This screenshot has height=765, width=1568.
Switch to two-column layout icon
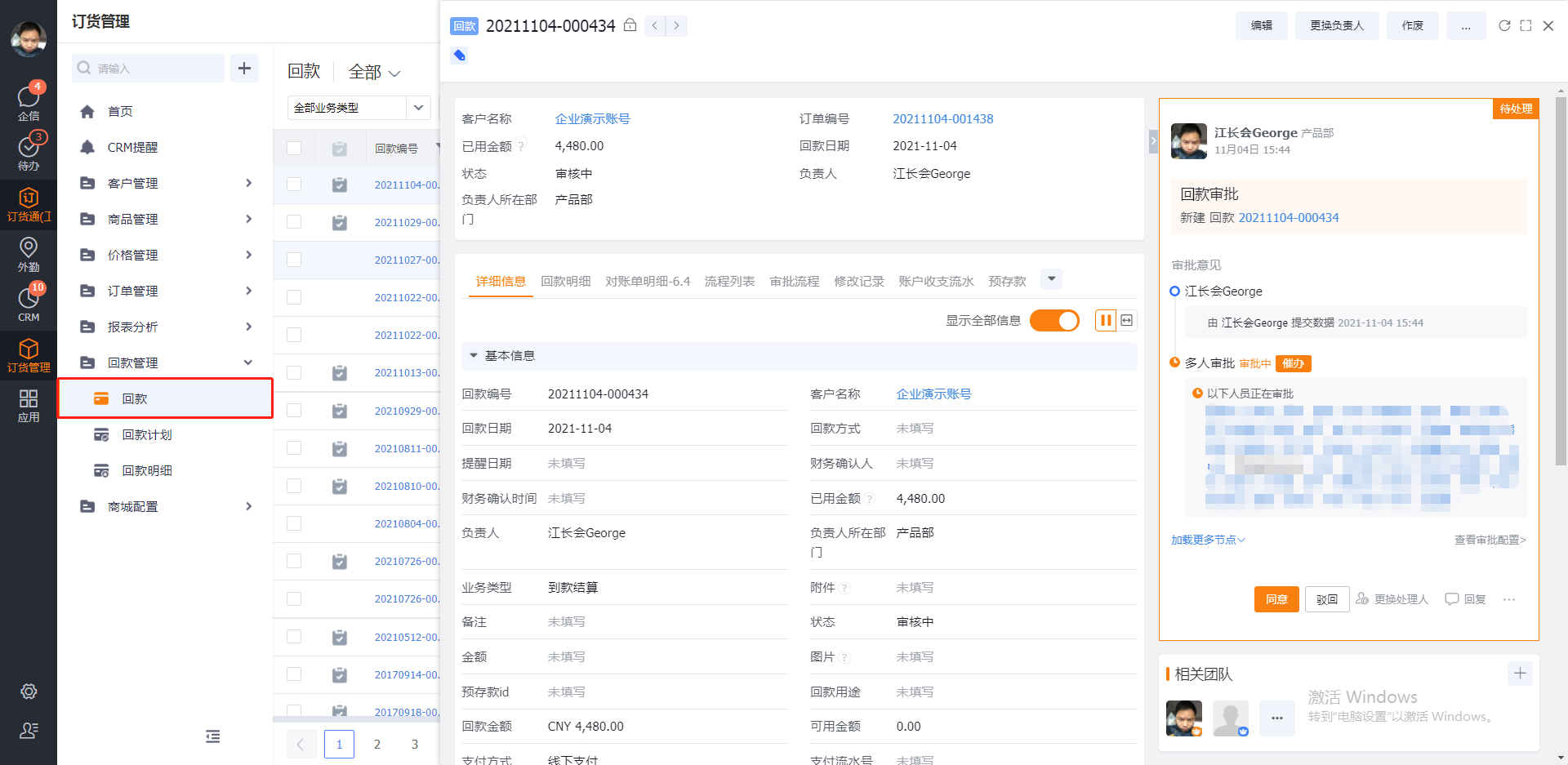click(1106, 321)
